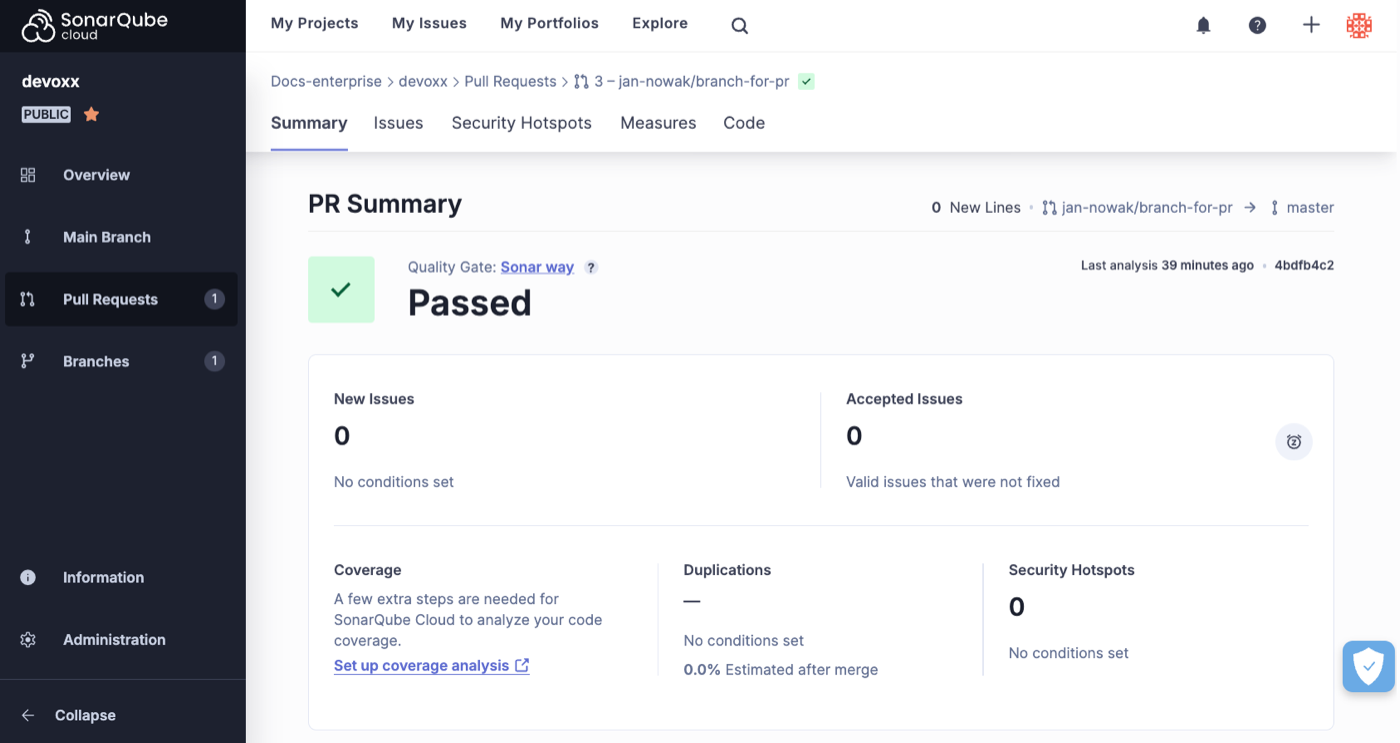Click the Accepted Issues count 0
The width and height of the screenshot is (1400, 743).
(x=854, y=436)
